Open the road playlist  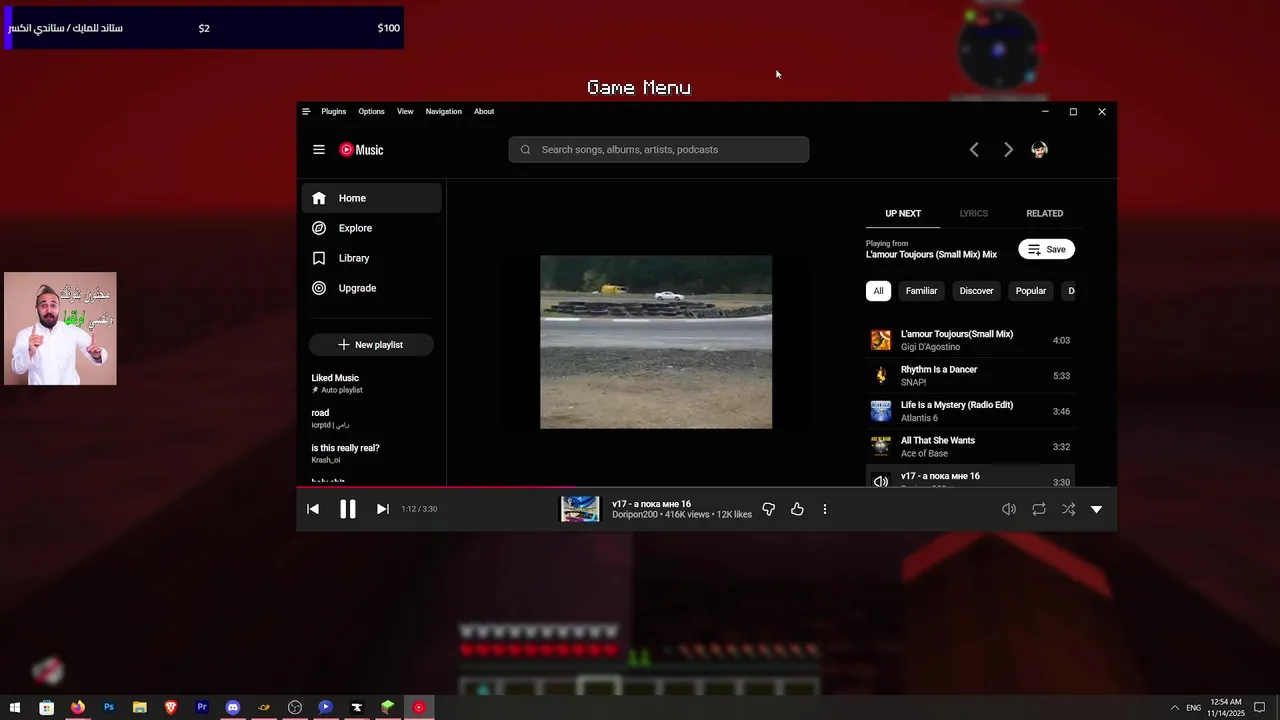coord(371,418)
